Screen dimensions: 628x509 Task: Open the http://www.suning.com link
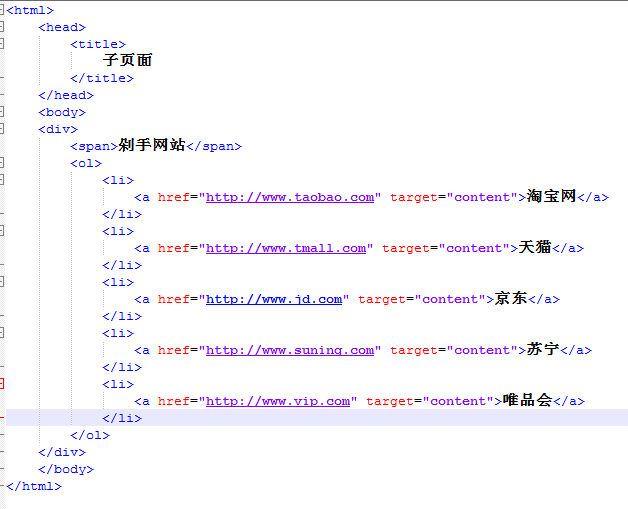tap(290, 350)
